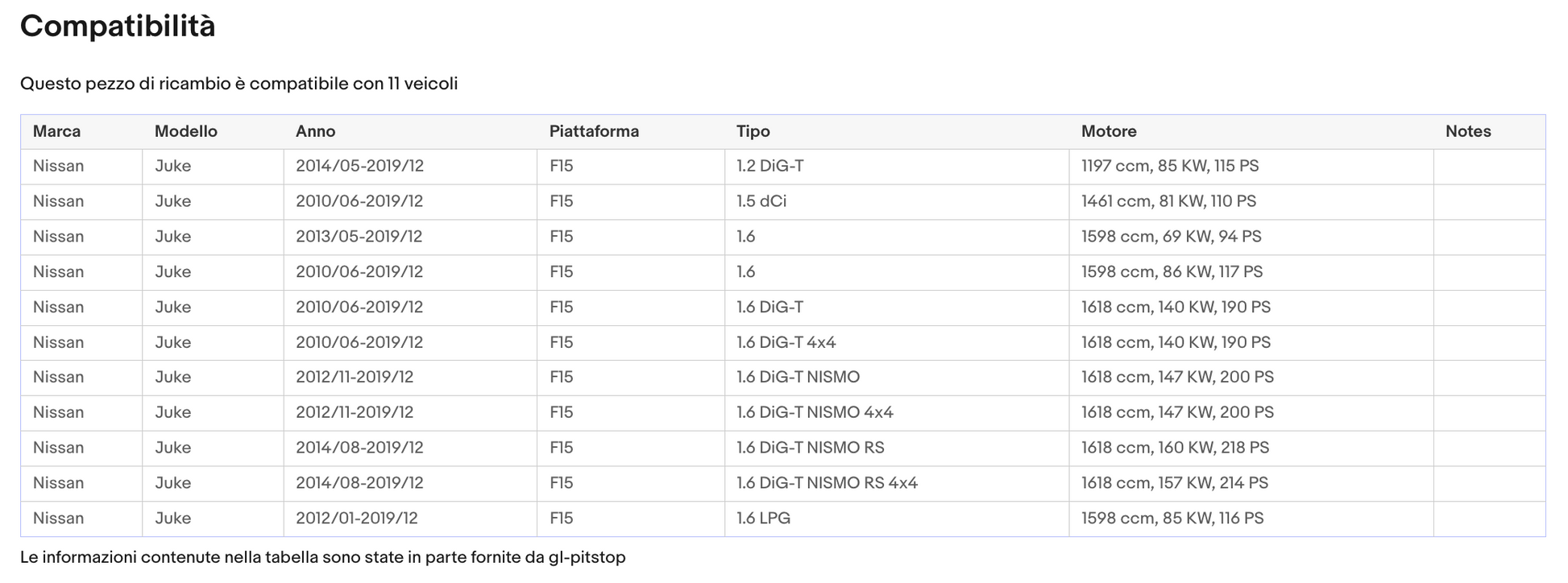
Task: Select the 1.5 dCi type cell
Action: (761, 201)
